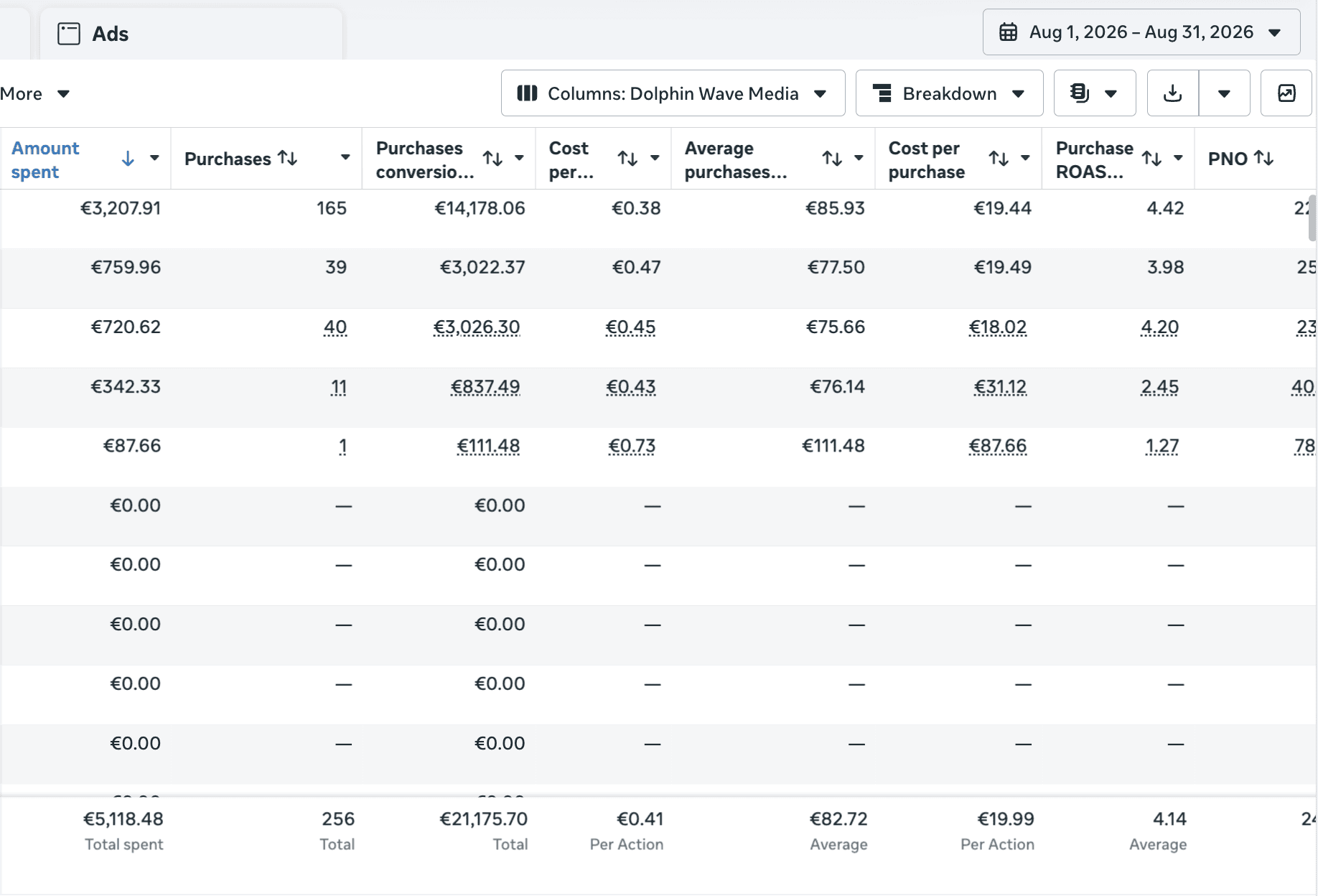
Task: Sort by Amount spent column header
Action: click(46, 159)
